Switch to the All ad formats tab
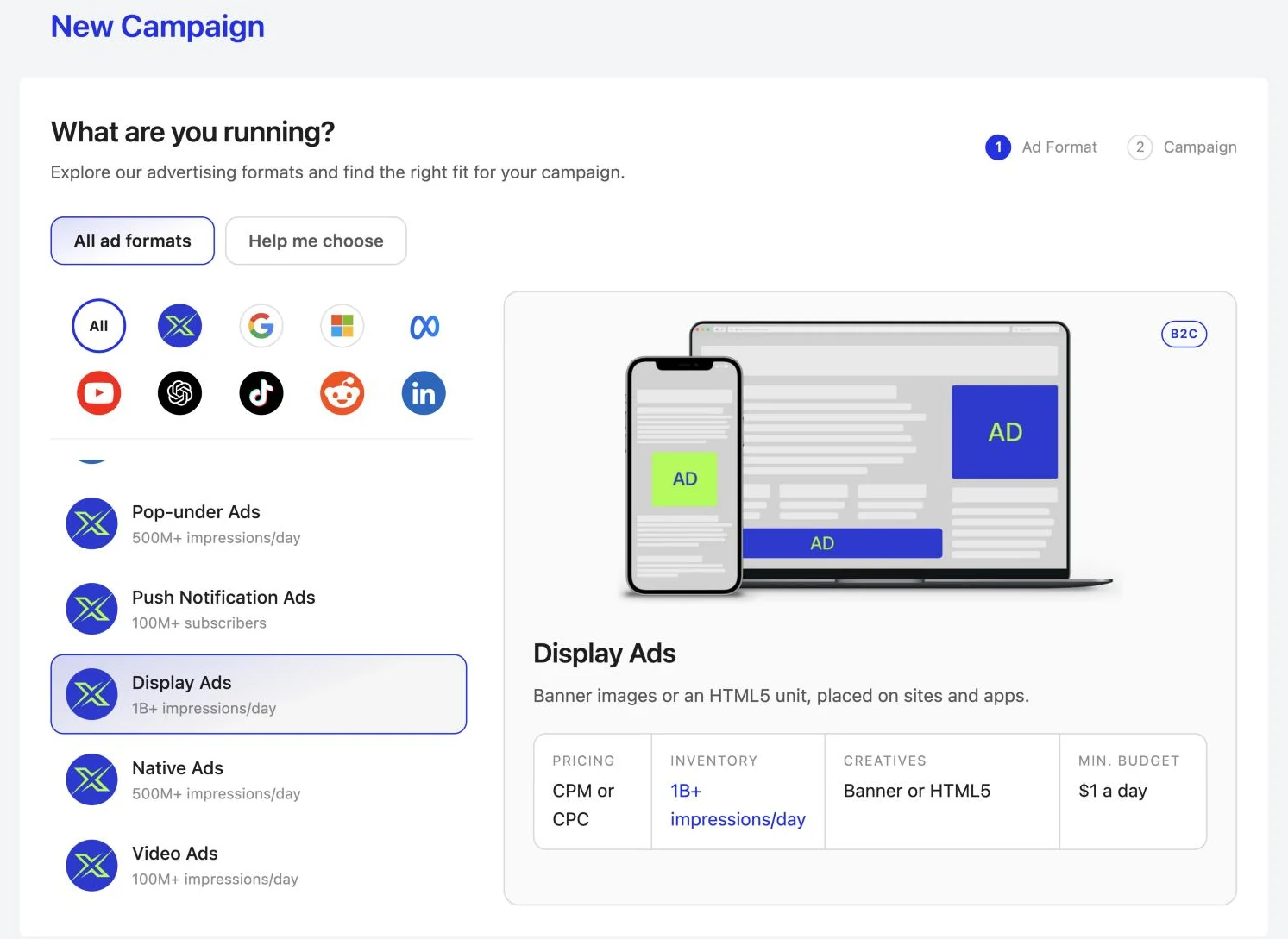Image resolution: width=1288 pixels, height=939 pixels. pyautogui.click(x=133, y=241)
